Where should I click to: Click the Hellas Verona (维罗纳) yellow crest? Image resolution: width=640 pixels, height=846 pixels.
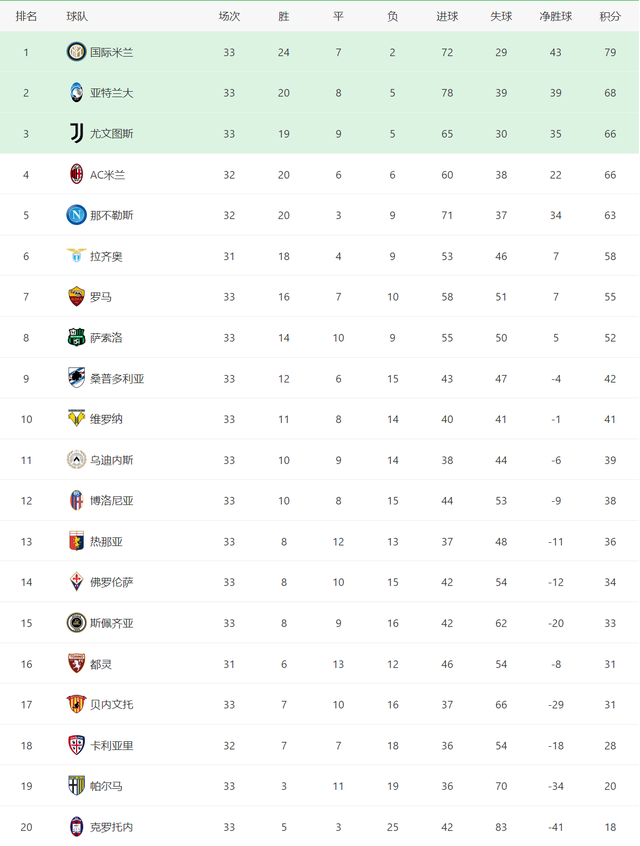tap(76, 419)
